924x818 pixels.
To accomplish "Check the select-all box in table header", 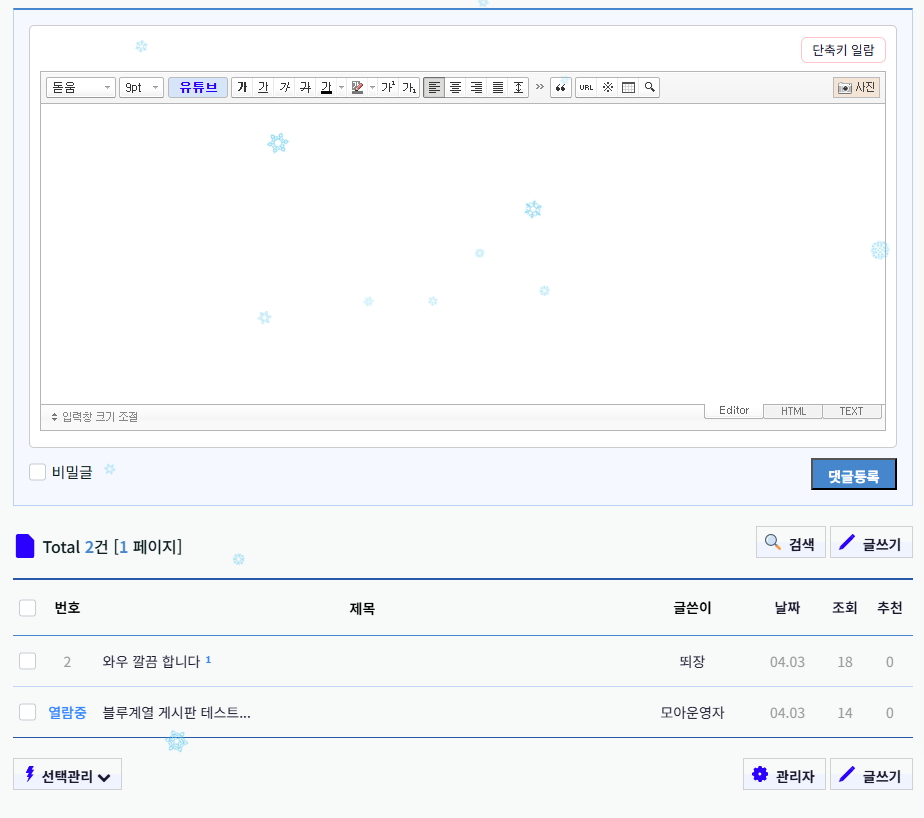I will [28, 608].
